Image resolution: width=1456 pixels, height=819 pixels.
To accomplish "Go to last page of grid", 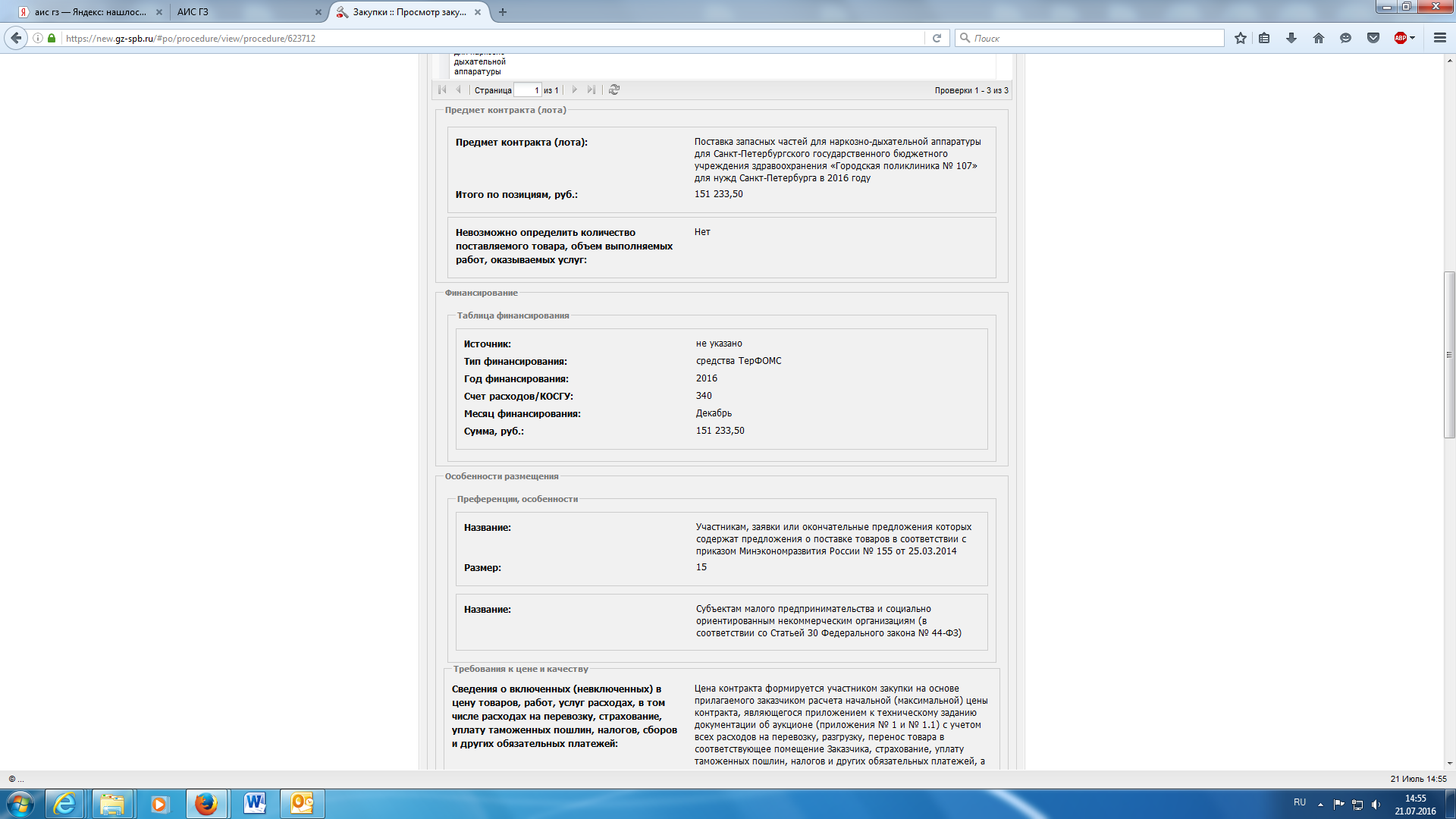I will pos(591,89).
